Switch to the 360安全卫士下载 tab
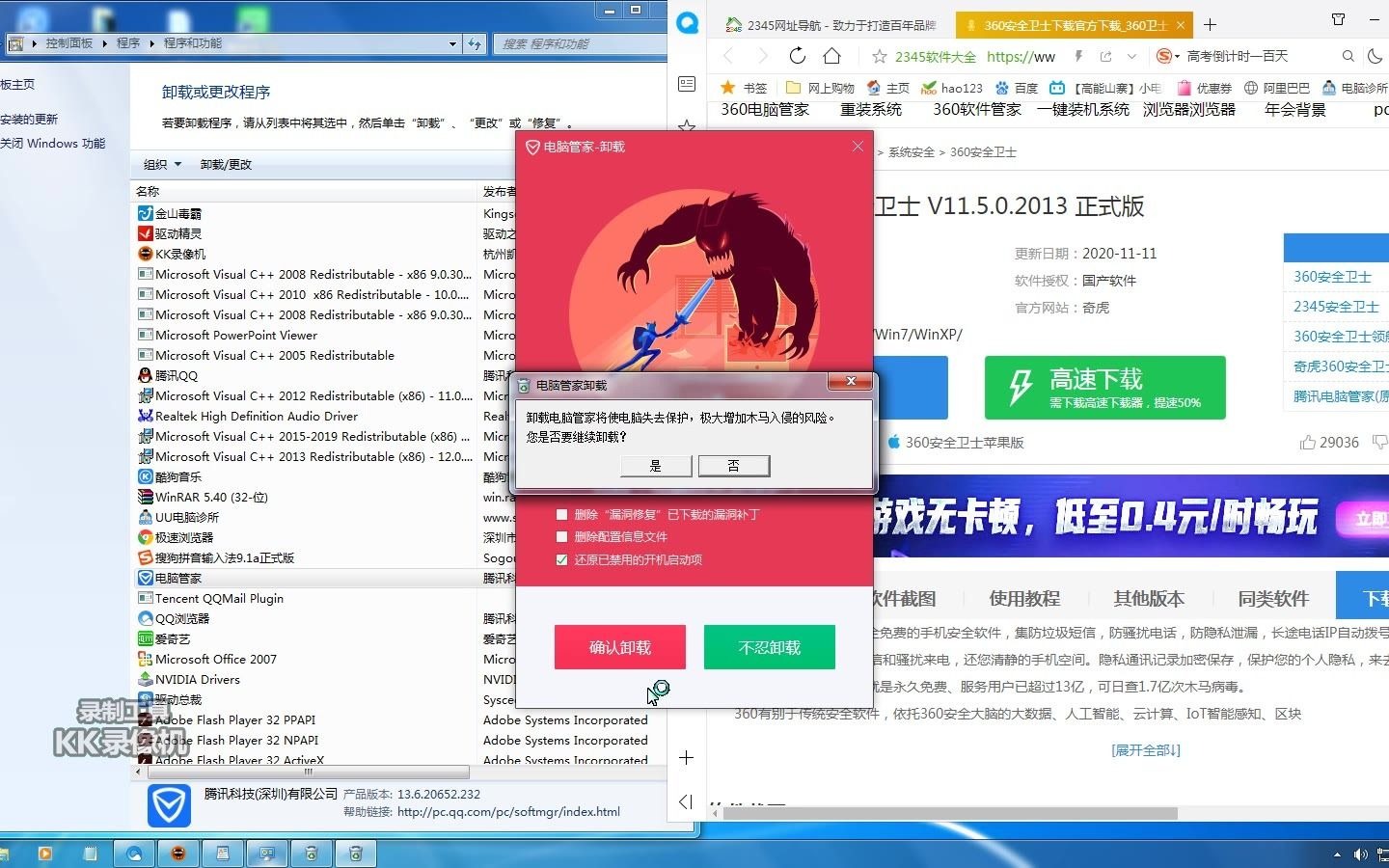Screen dimensions: 1389x868 pyautogui.click(x=1075, y=25)
